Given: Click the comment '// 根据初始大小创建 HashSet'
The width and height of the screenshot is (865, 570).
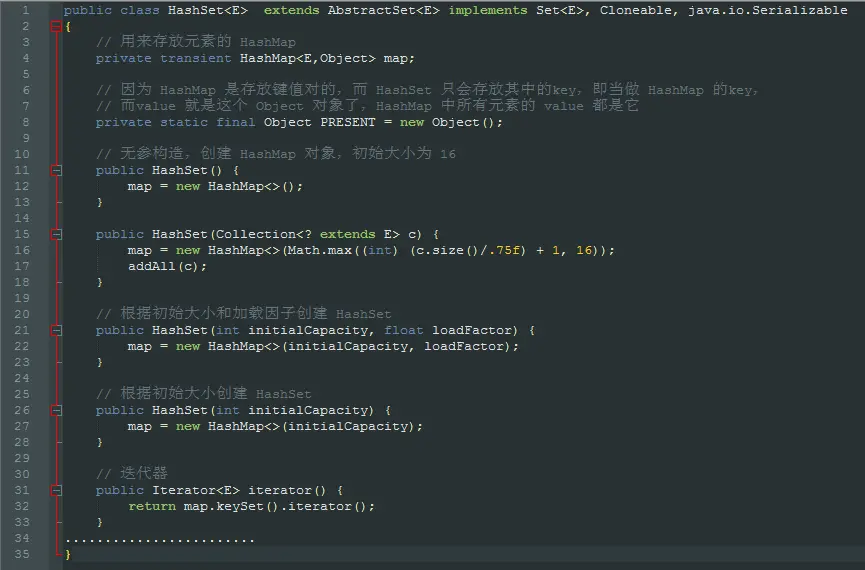Looking at the screenshot, I should [204, 393].
